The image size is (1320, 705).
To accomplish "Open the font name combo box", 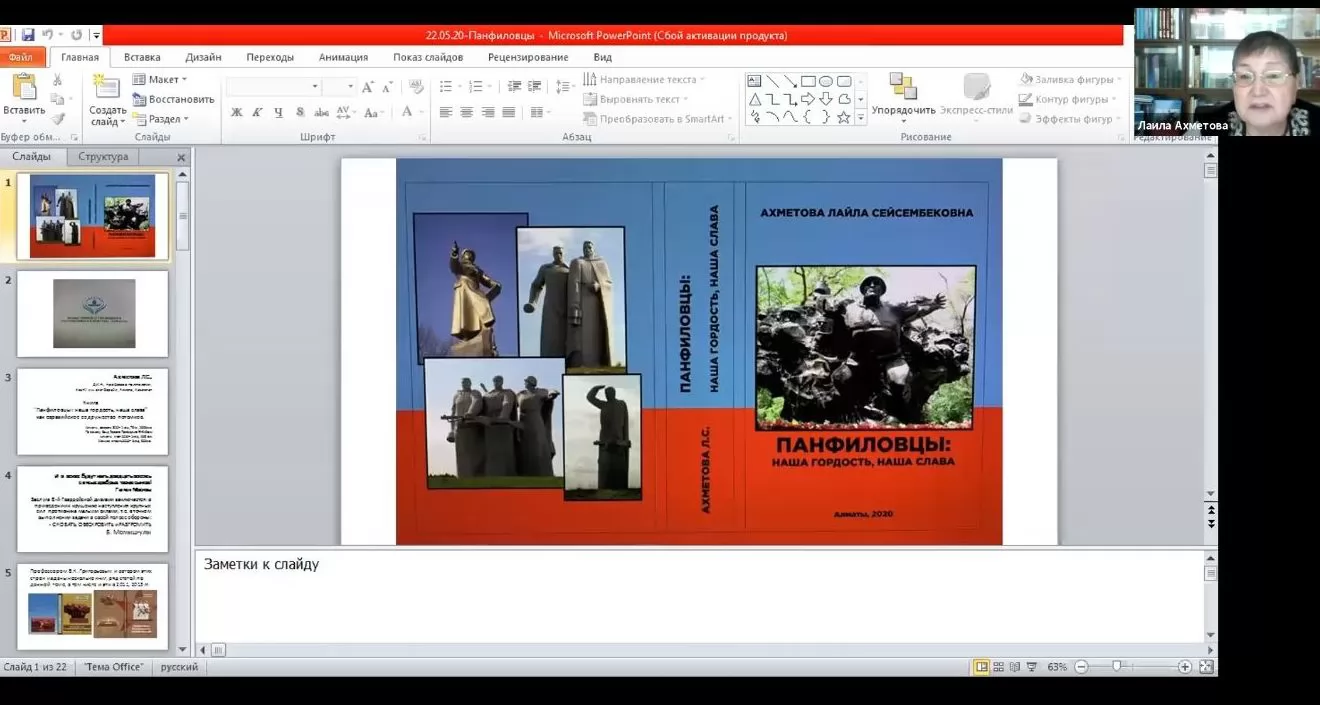I will pos(272,87).
